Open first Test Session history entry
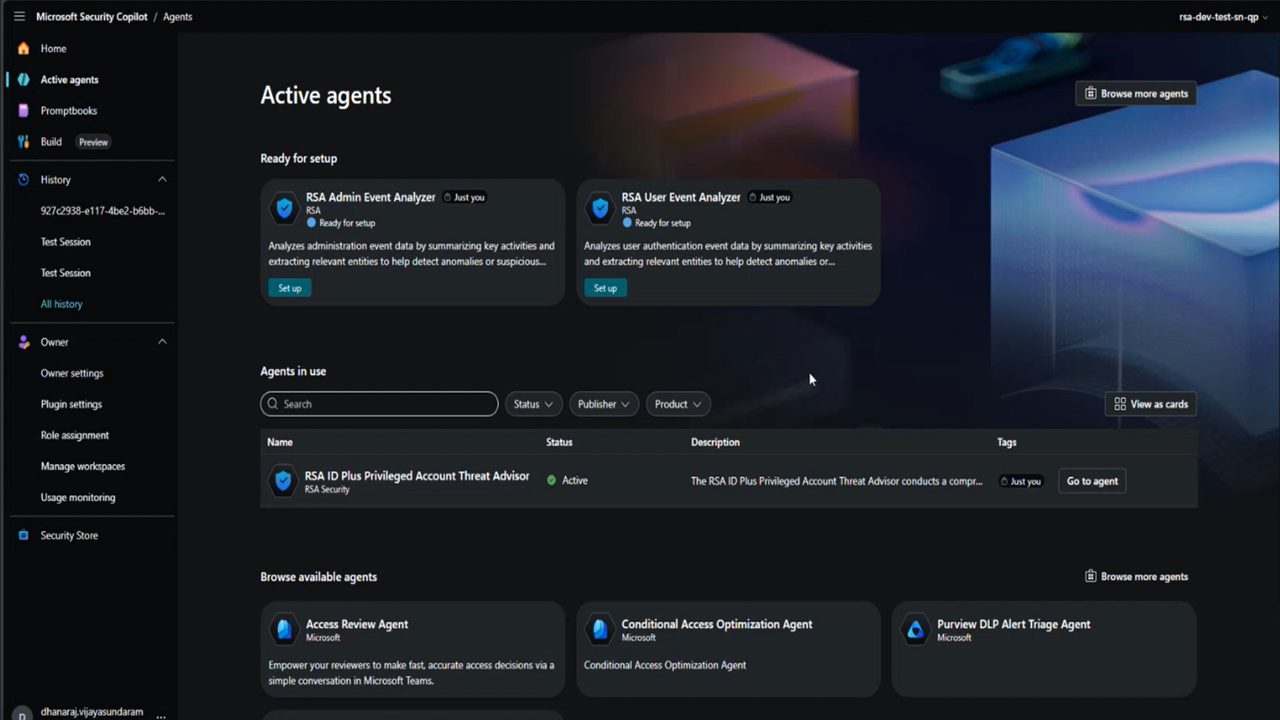The height and width of the screenshot is (720, 1280). (x=66, y=242)
